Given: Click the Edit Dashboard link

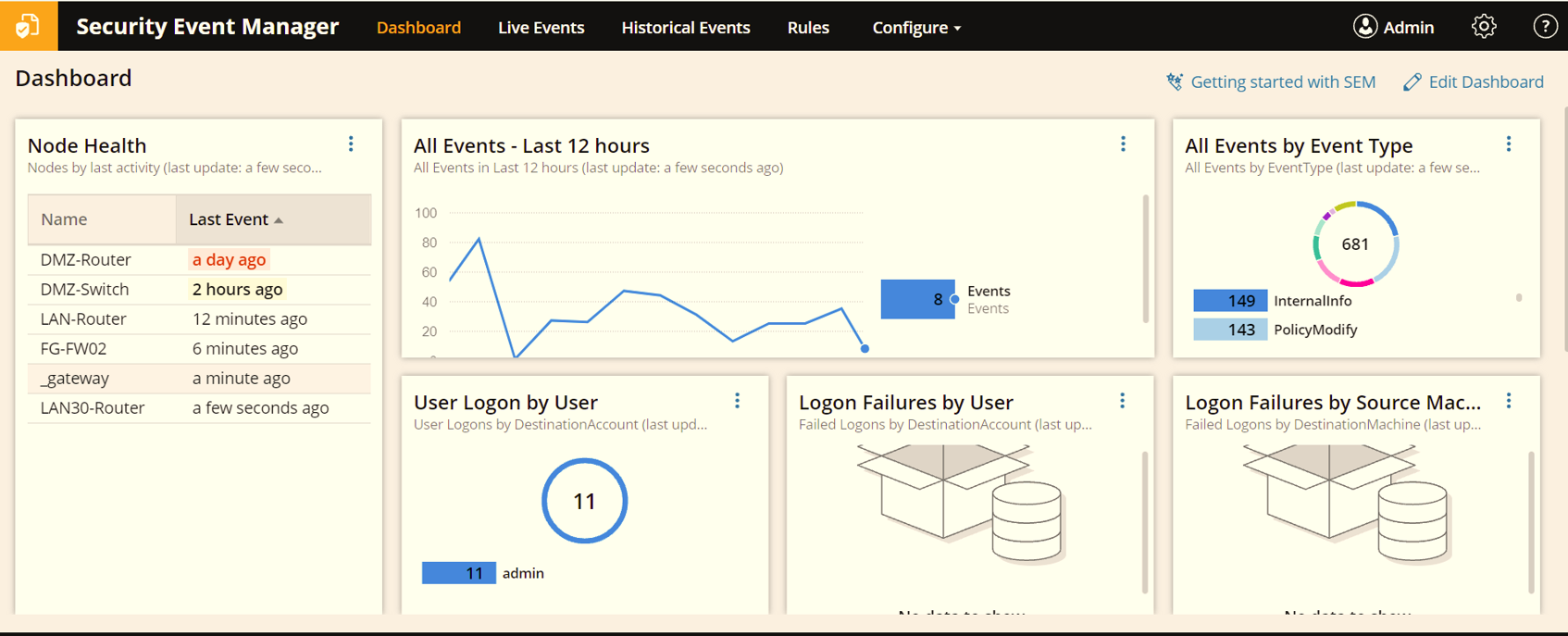Looking at the screenshot, I should (x=1487, y=81).
